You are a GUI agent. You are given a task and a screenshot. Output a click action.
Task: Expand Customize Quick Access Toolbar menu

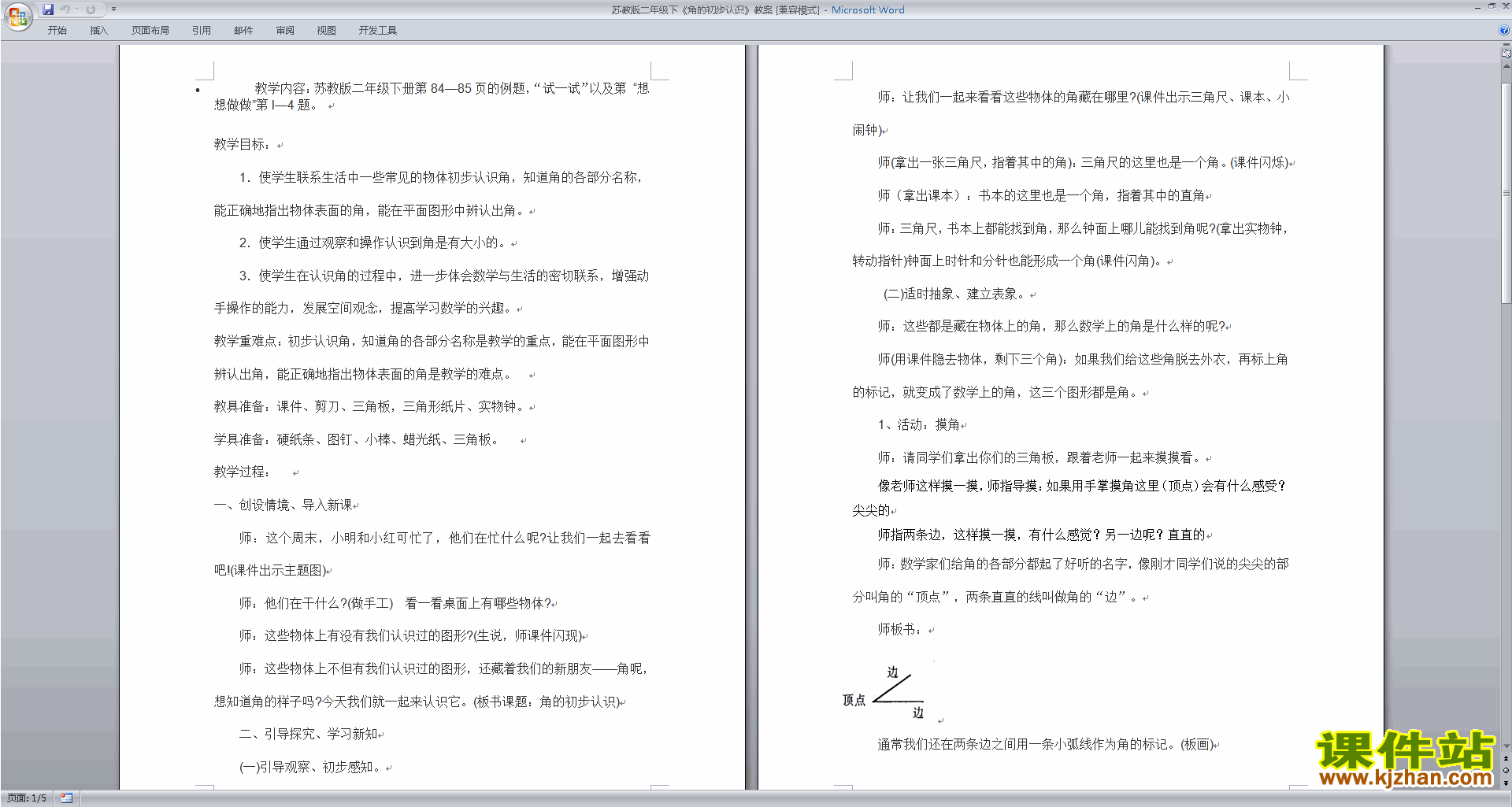click(x=113, y=9)
